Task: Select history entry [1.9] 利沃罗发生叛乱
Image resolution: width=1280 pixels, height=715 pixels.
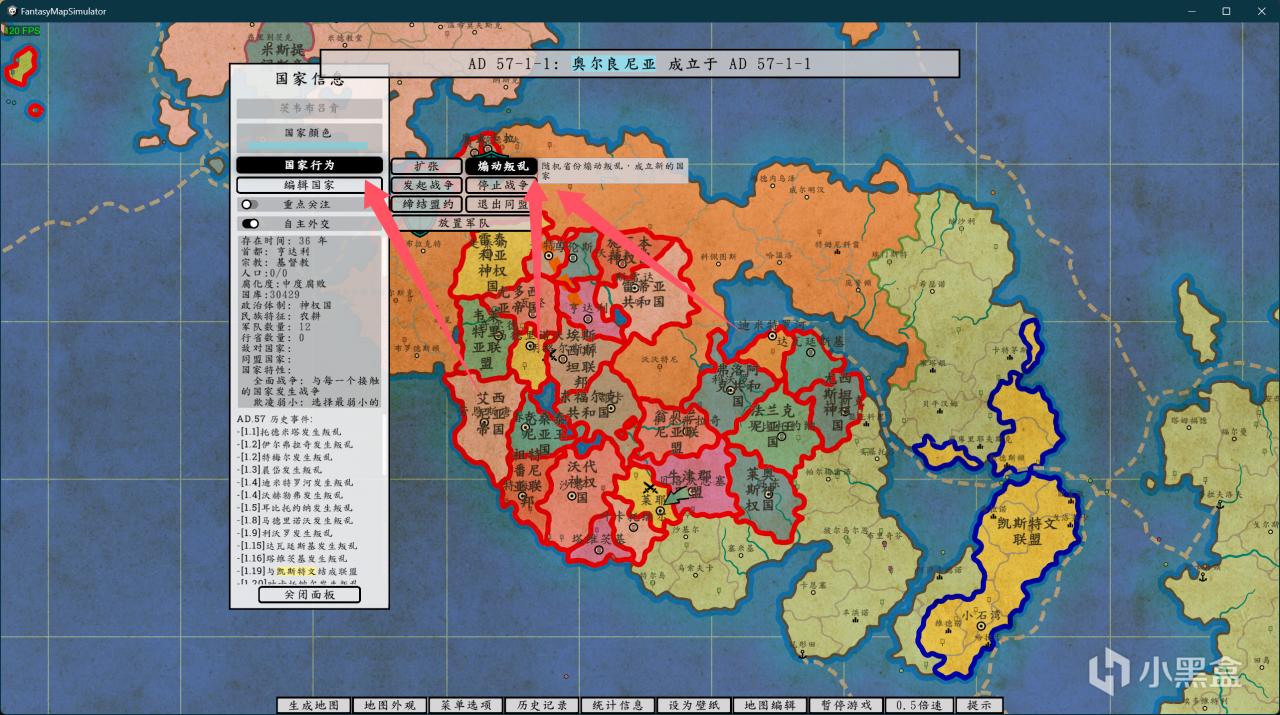Action: point(284,533)
